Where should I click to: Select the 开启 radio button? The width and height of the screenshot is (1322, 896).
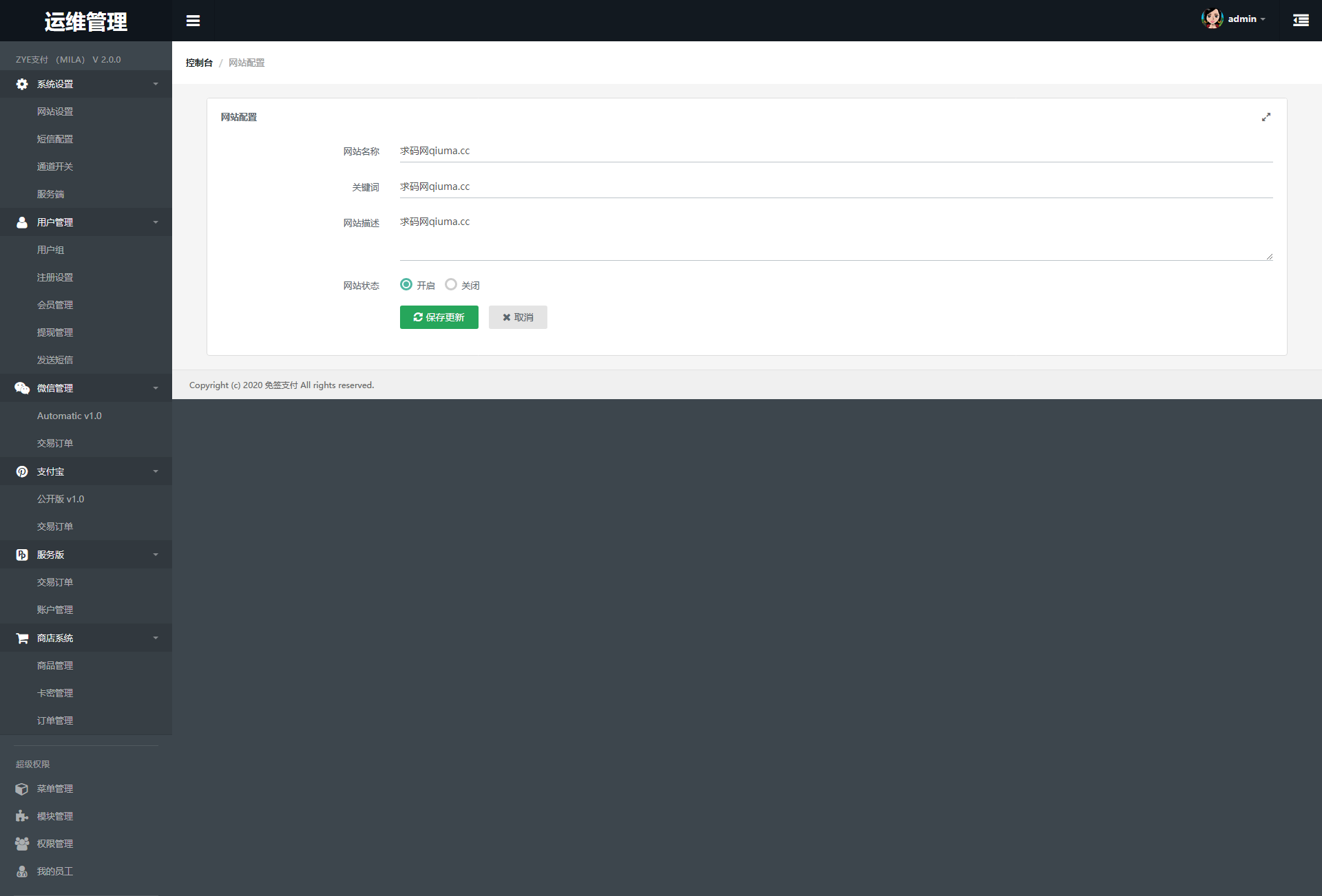406,284
